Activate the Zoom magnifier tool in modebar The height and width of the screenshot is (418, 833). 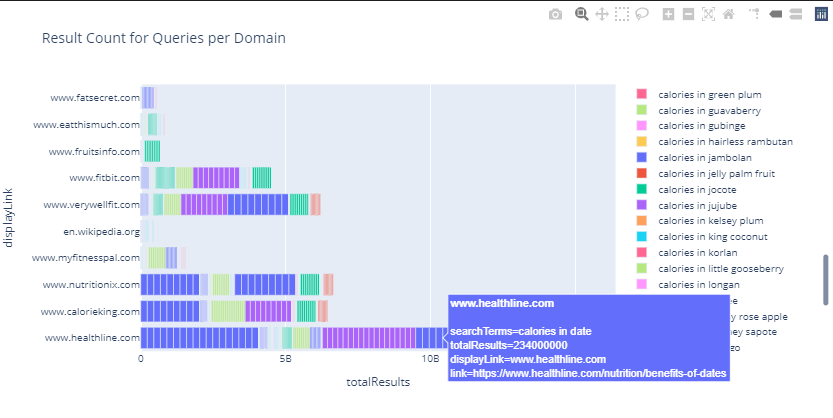[x=582, y=14]
